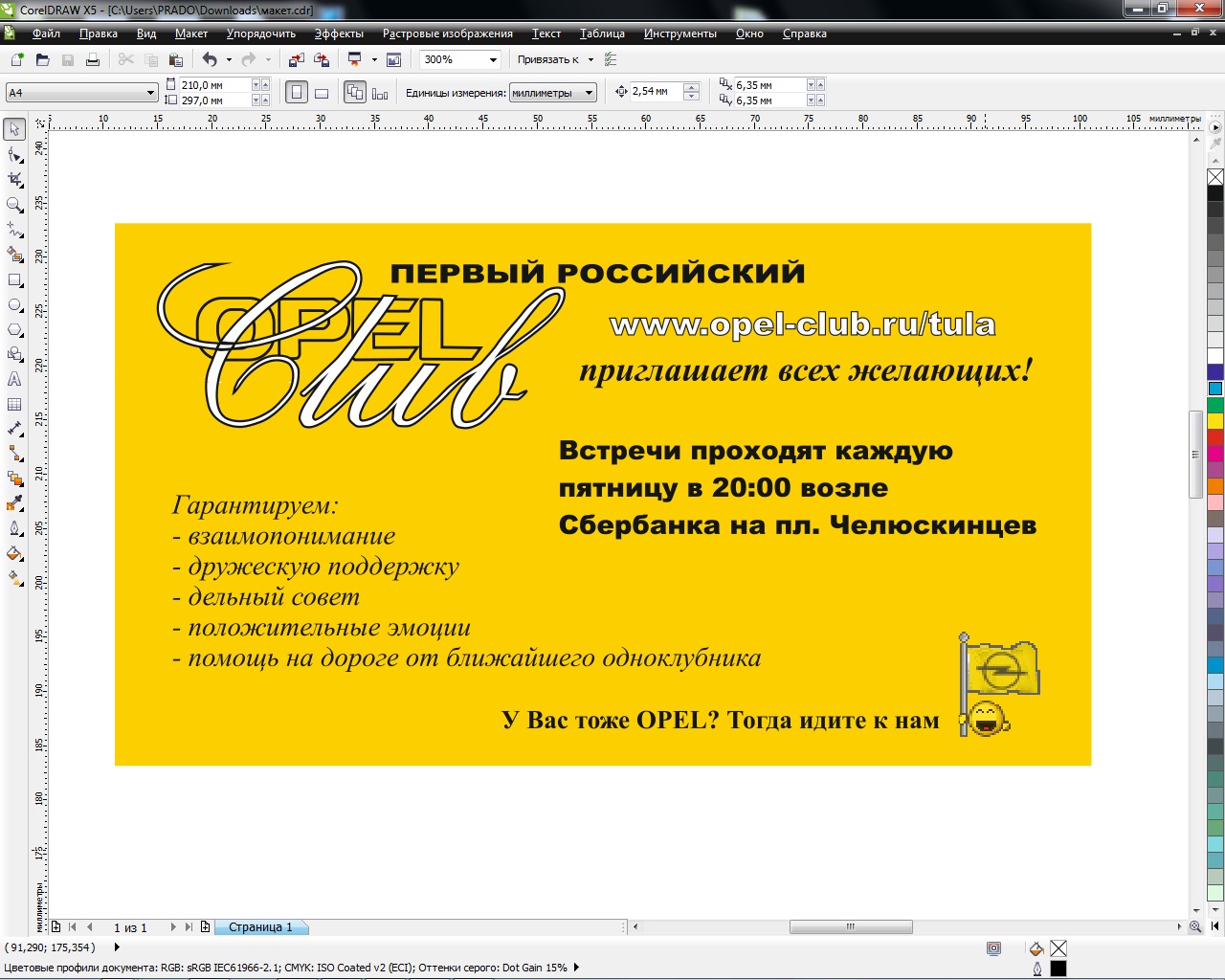Open the Welcome screen icon
This screenshot has height=980, width=1225.
point(393,59)
